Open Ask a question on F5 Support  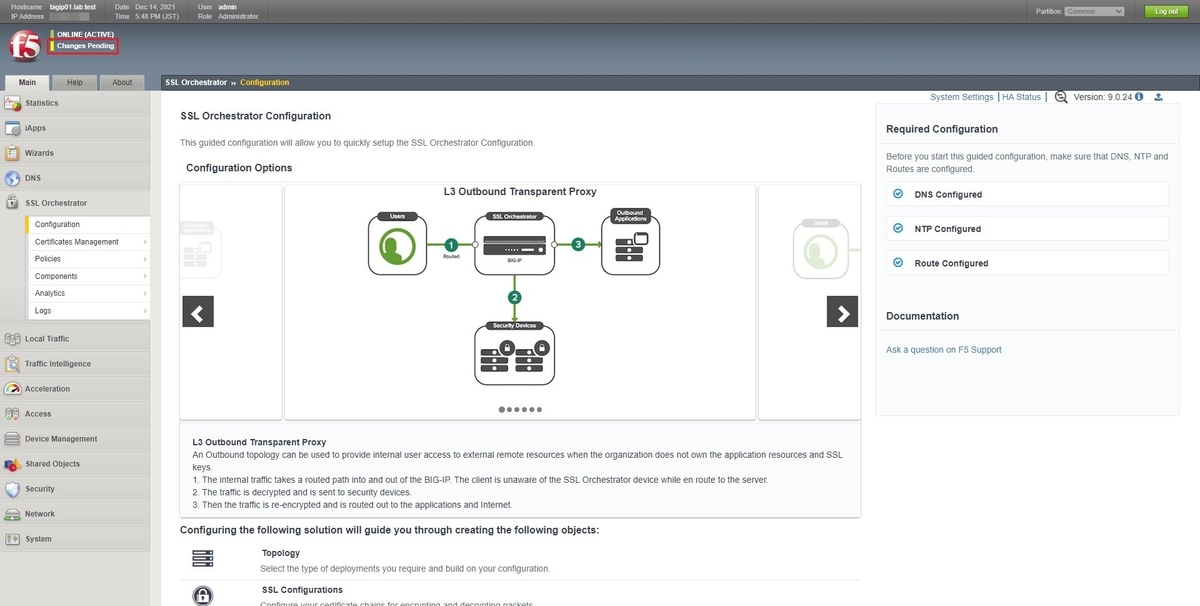tap(946, 349)
